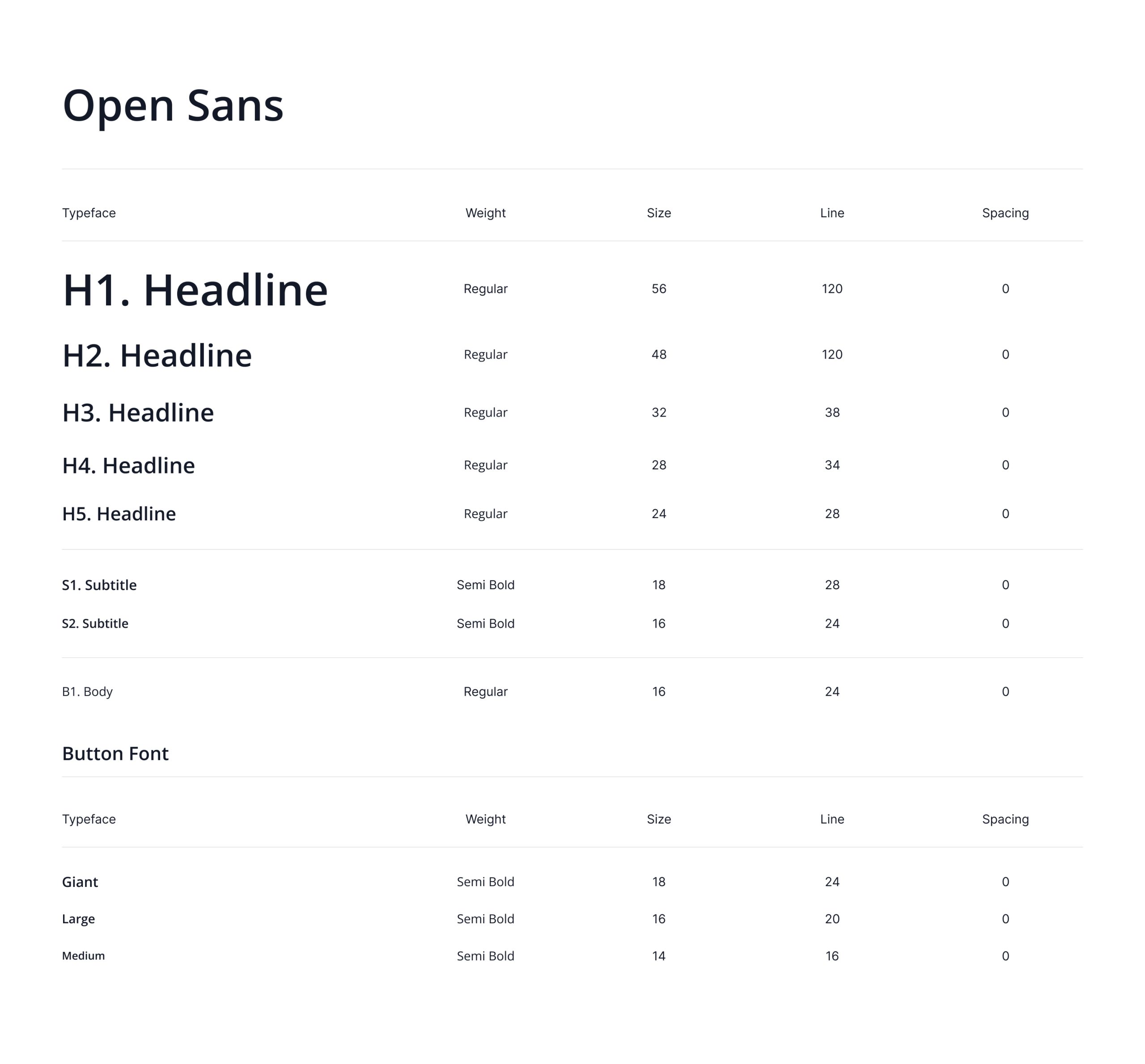Screen dimensions: 1145x1064
Task: Click the Open Sans title heading
Action: point(173,106)
